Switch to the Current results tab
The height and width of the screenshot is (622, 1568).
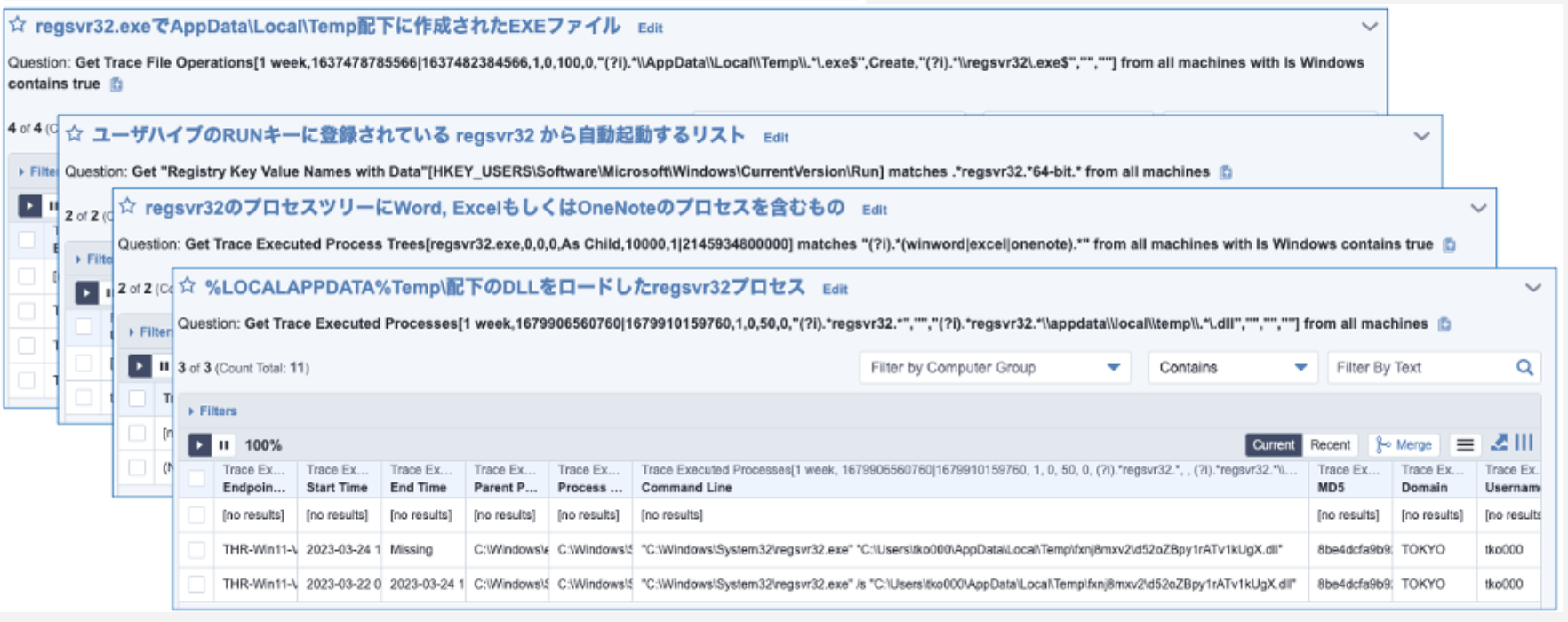coord(1273,444)
